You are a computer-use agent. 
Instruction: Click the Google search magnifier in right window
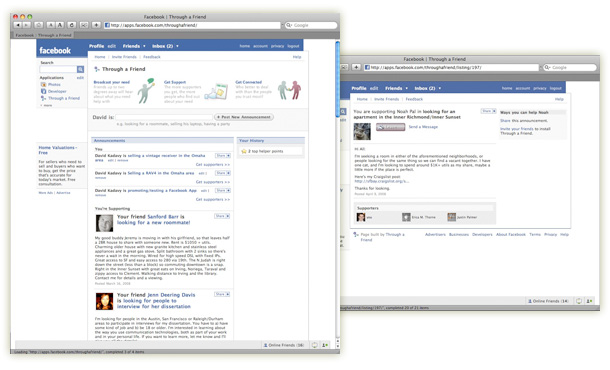point(548,67)
